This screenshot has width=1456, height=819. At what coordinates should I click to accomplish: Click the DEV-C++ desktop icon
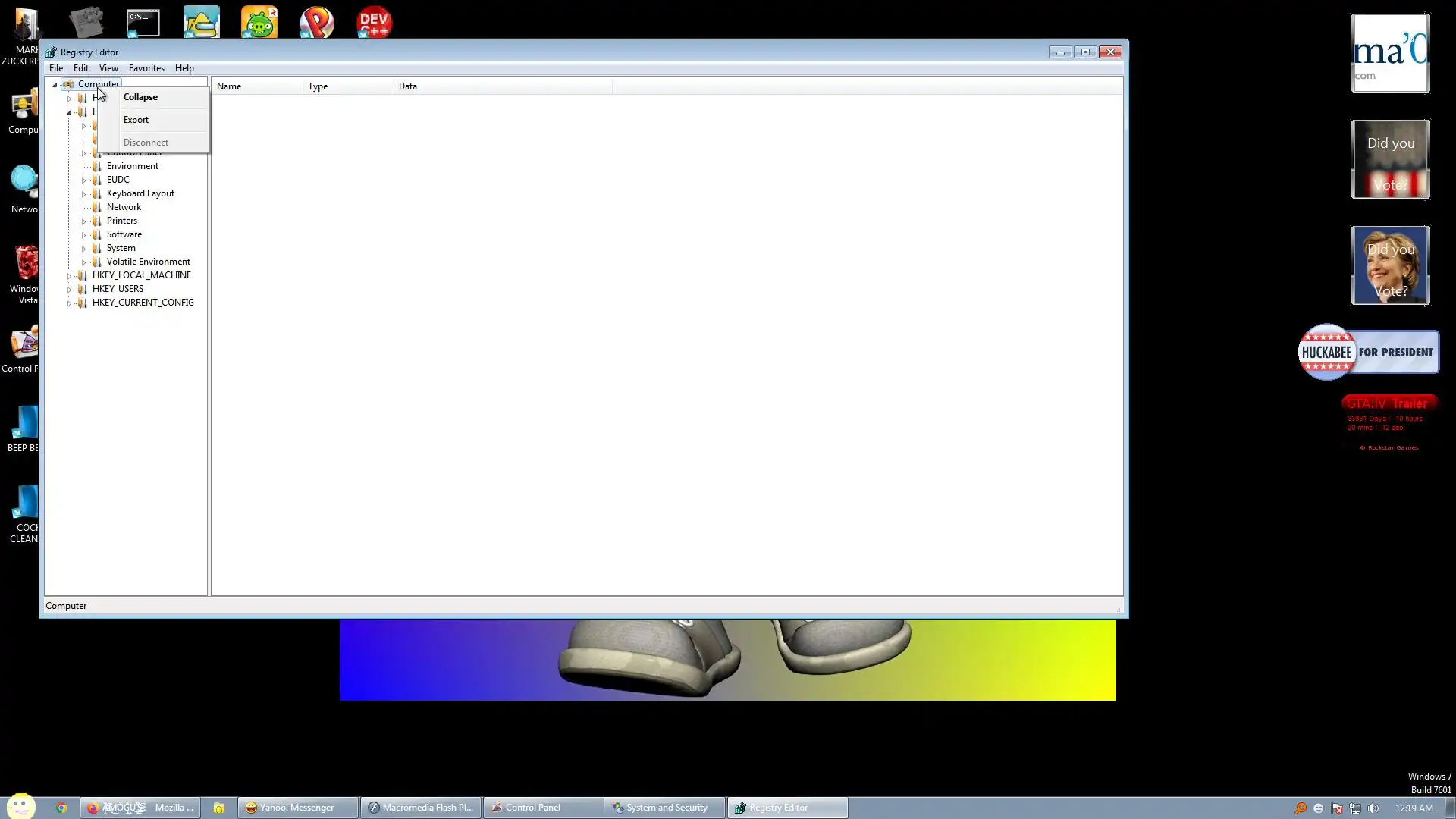374,21
